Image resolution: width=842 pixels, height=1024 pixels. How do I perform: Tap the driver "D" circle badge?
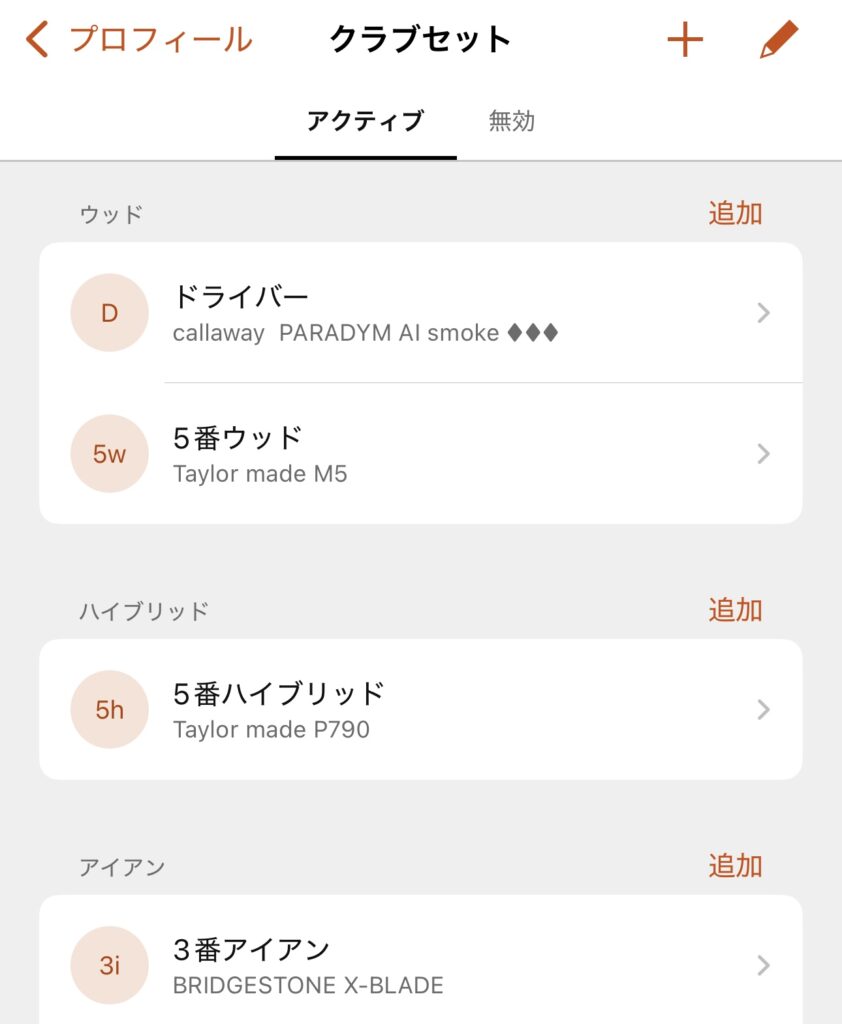[x=110, y=313]
